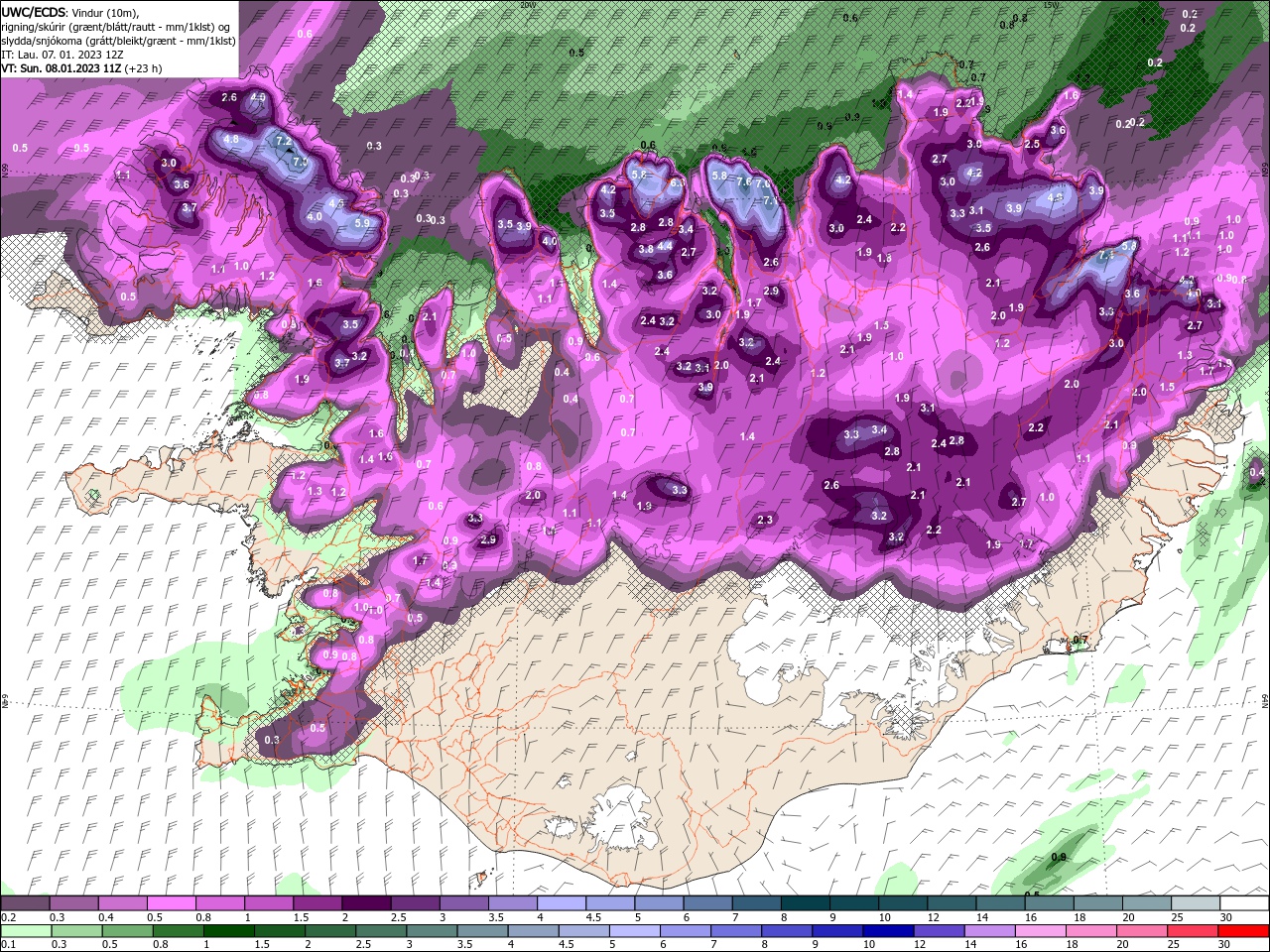Viewport: 1270px width, 952px height.
Task: Click the '0.4' label in the upper legend
Action: point(105,917)
